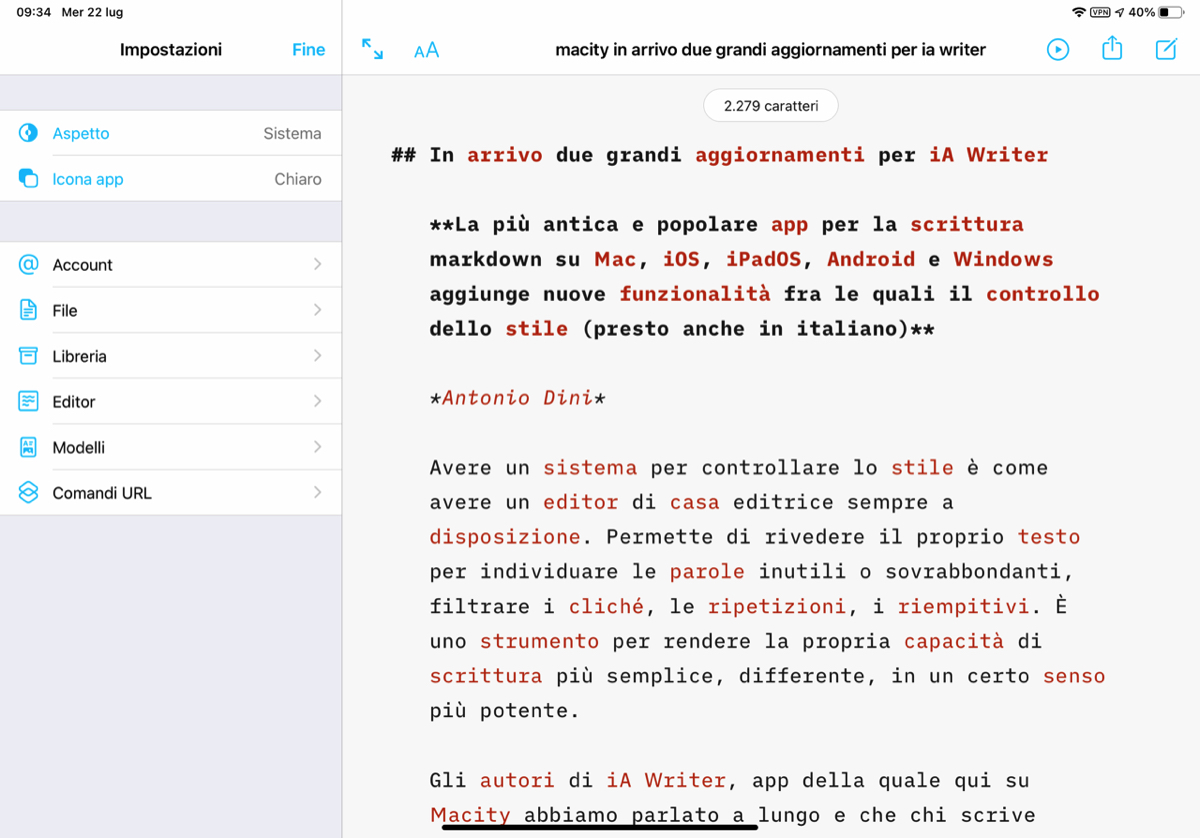Image resolution: width=1200 pixels, height=838 pixels.
Task: Tap the highlighted word 'cliché'
Action: coord(606,606)
